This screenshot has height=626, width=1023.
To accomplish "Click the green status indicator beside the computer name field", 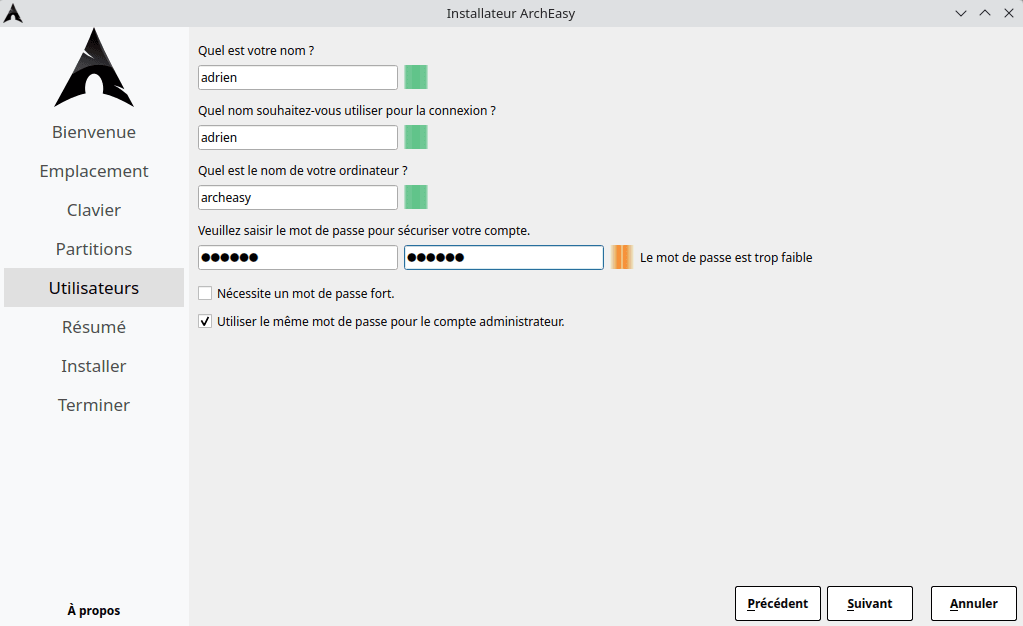I will (416, 197).
